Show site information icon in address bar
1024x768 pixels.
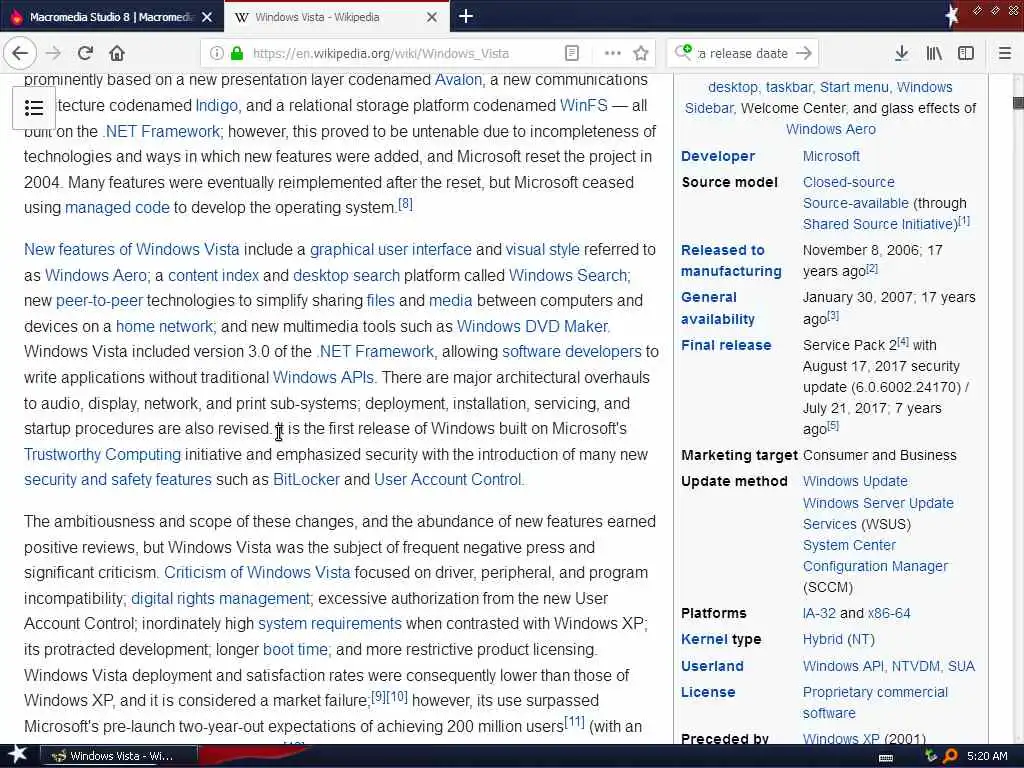tap(217, 54)
